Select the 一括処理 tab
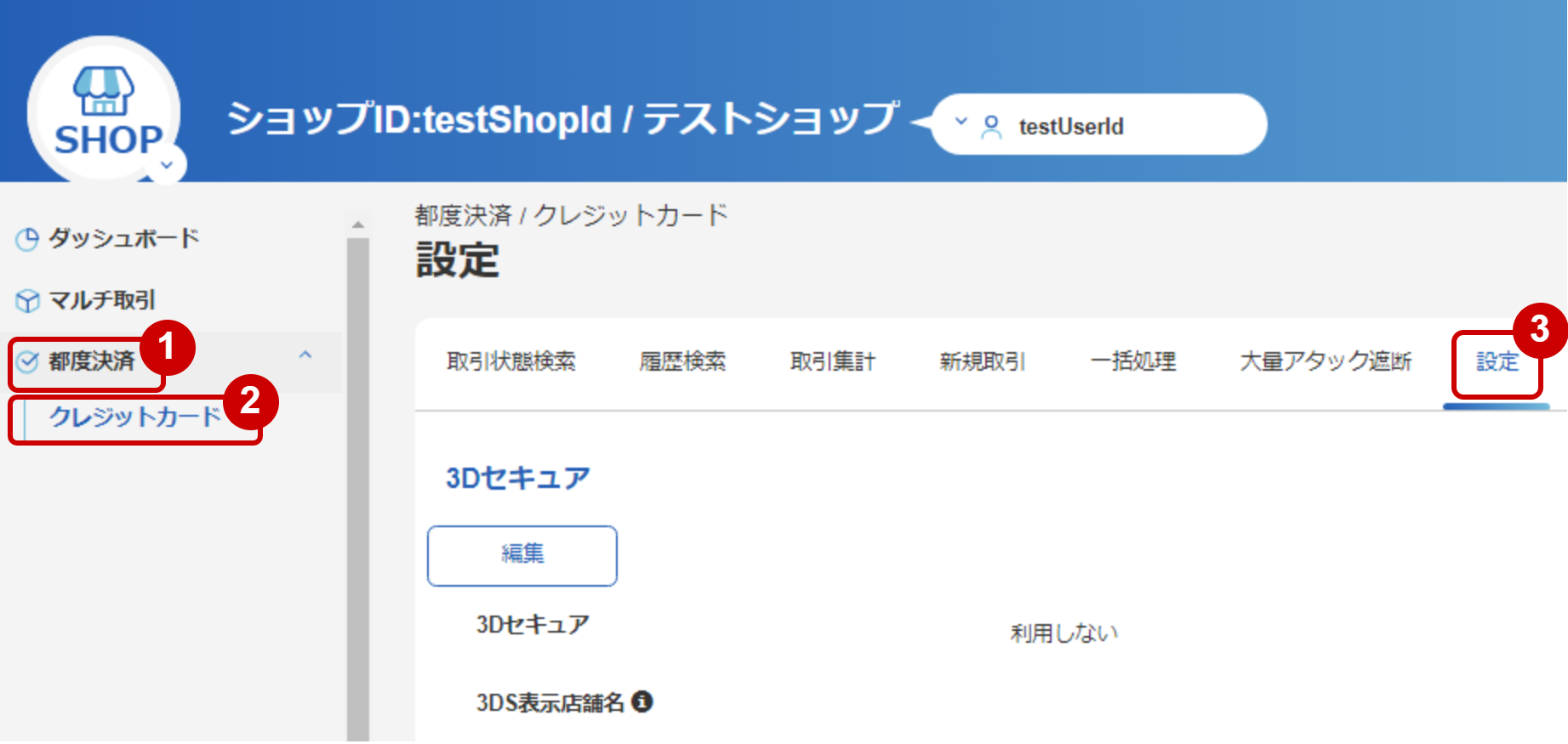1568x744 pixels. [x=1132, y=362]
